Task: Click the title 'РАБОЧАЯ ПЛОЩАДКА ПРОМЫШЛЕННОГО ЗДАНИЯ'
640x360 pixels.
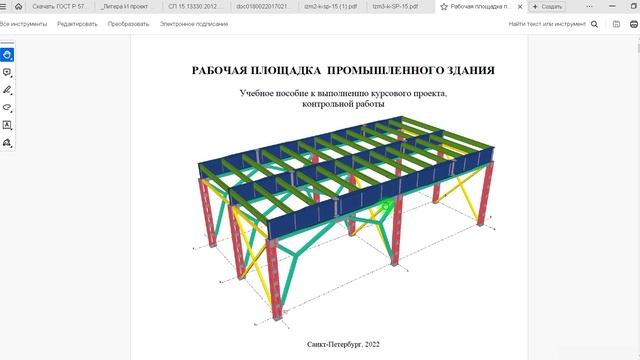Action: pos(343,70)
